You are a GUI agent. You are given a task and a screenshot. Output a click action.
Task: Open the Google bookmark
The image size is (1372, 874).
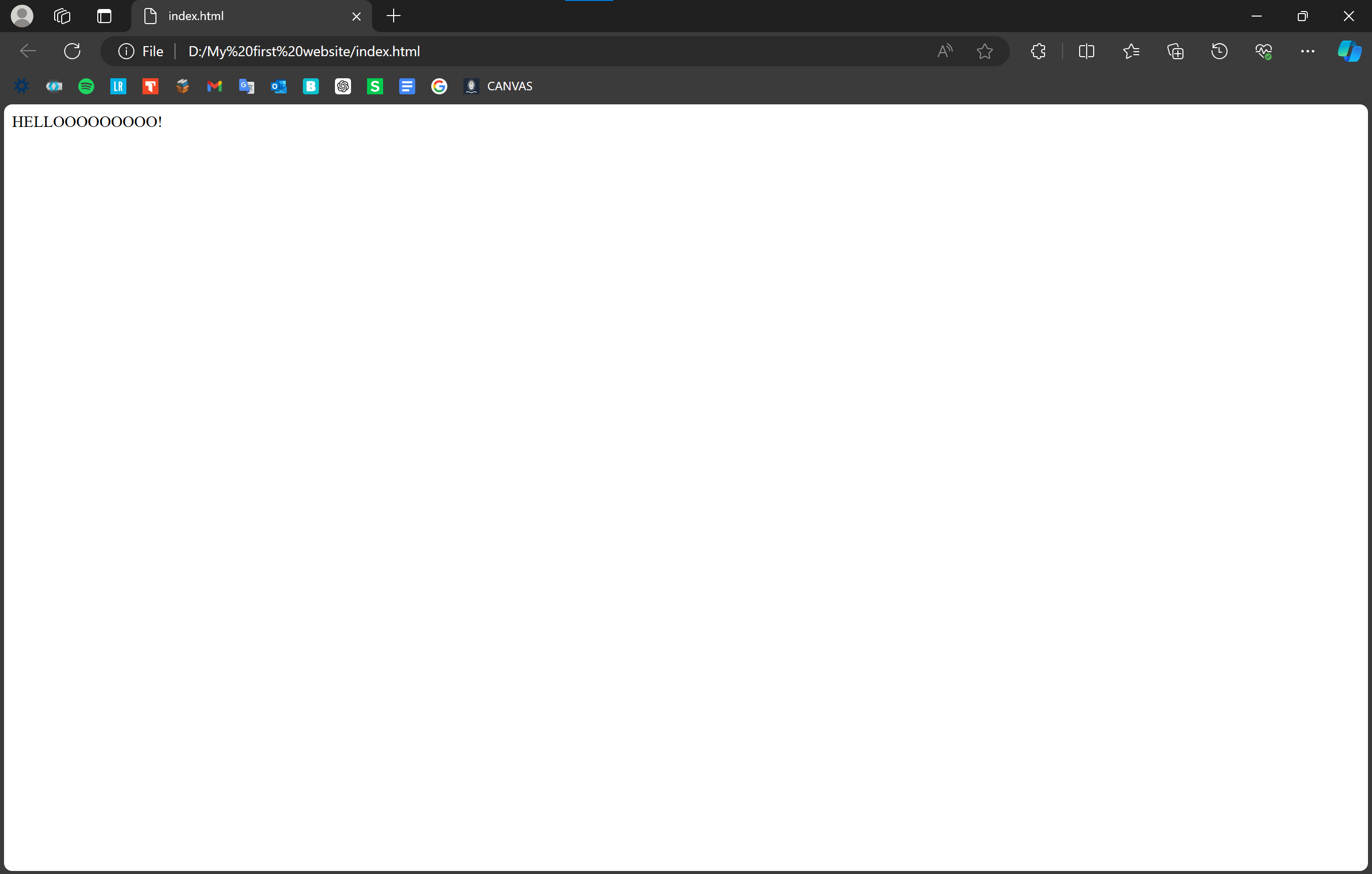(439, 86)
